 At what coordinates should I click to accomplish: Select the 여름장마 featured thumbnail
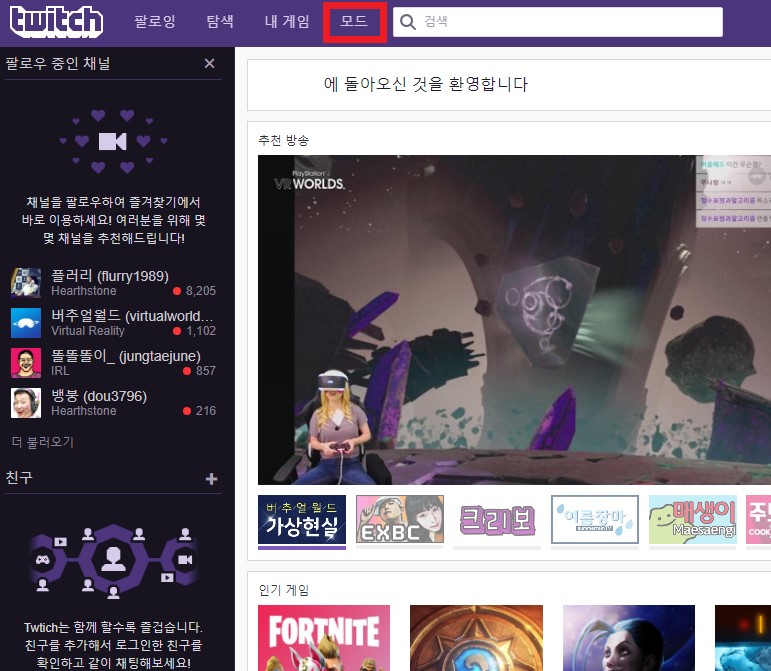[x=595, y=520]
